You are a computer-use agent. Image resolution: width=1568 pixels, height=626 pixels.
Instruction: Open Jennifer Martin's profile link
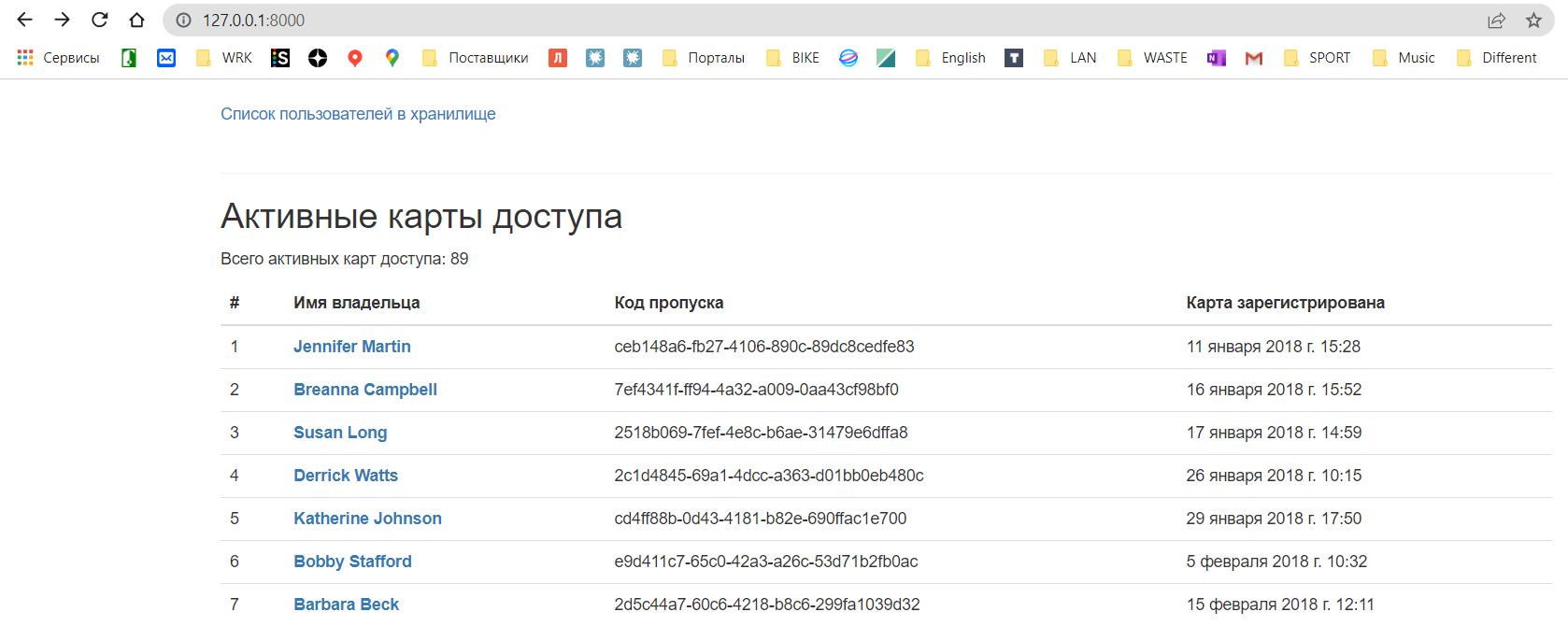tap(352, 347)
